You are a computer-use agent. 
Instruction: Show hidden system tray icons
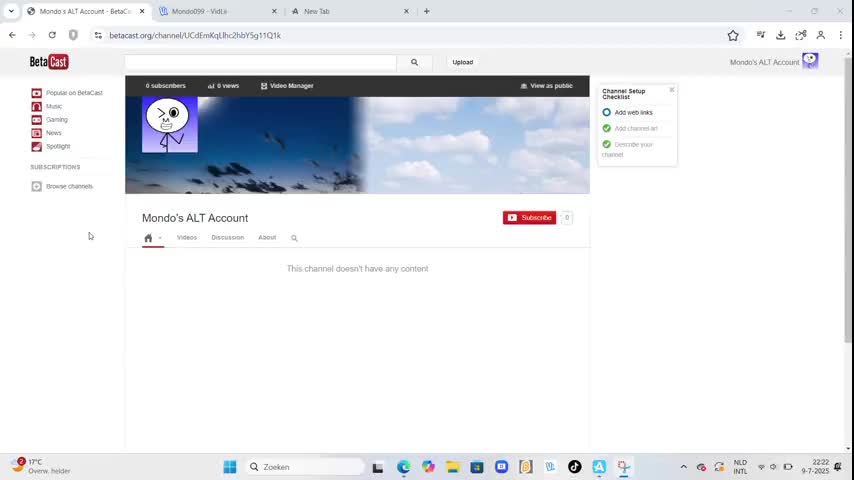(x=684, y=467)
